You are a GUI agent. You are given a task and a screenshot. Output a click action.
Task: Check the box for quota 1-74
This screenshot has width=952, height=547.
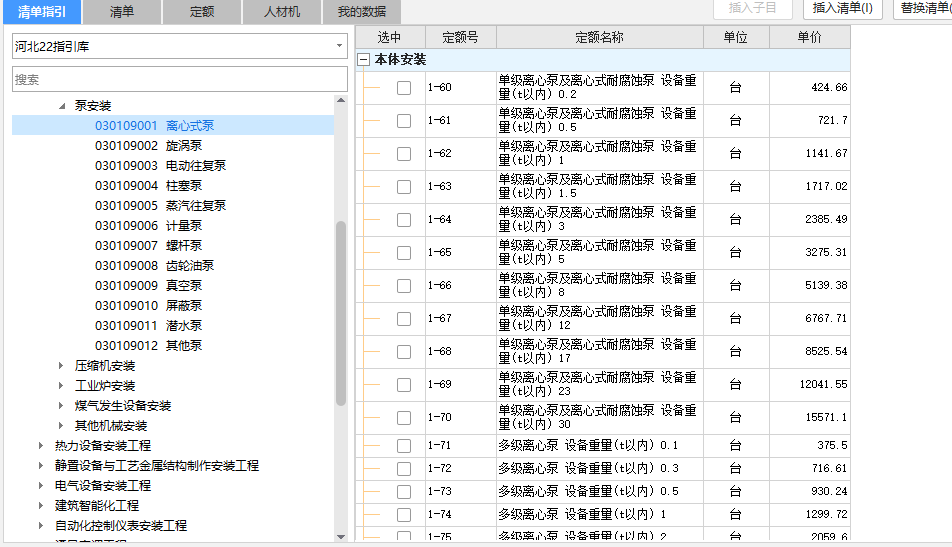[404, 515]
